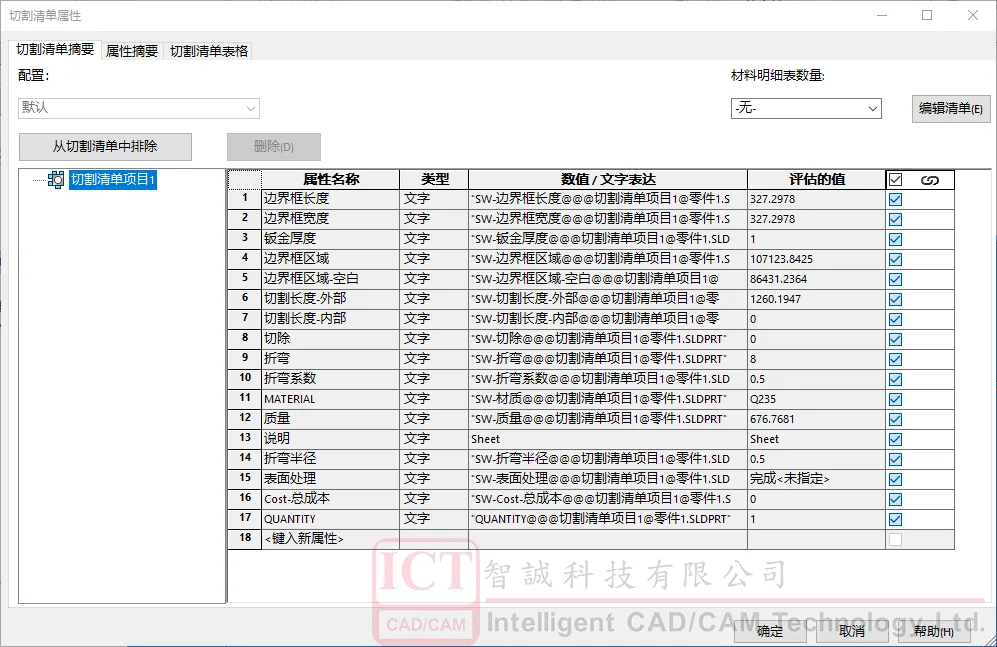Click the link chain icon in header
997x647 pixels.
click(930, 180)
